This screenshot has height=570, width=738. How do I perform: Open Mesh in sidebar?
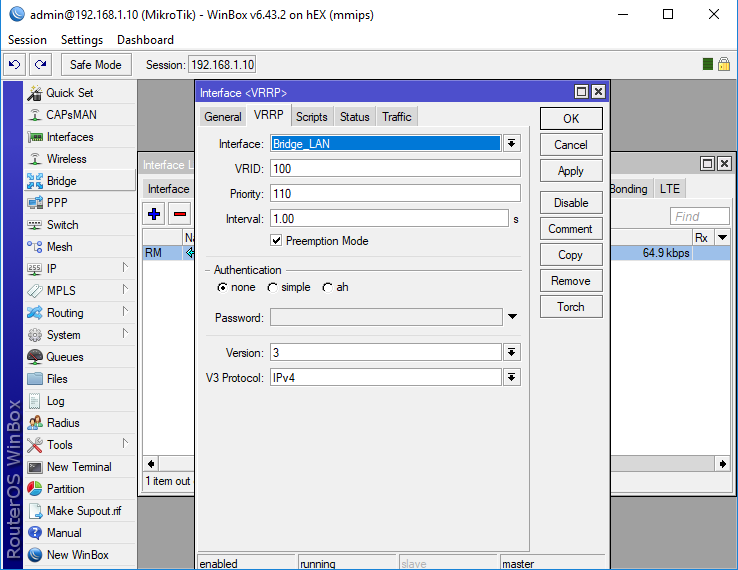[80, 247]
